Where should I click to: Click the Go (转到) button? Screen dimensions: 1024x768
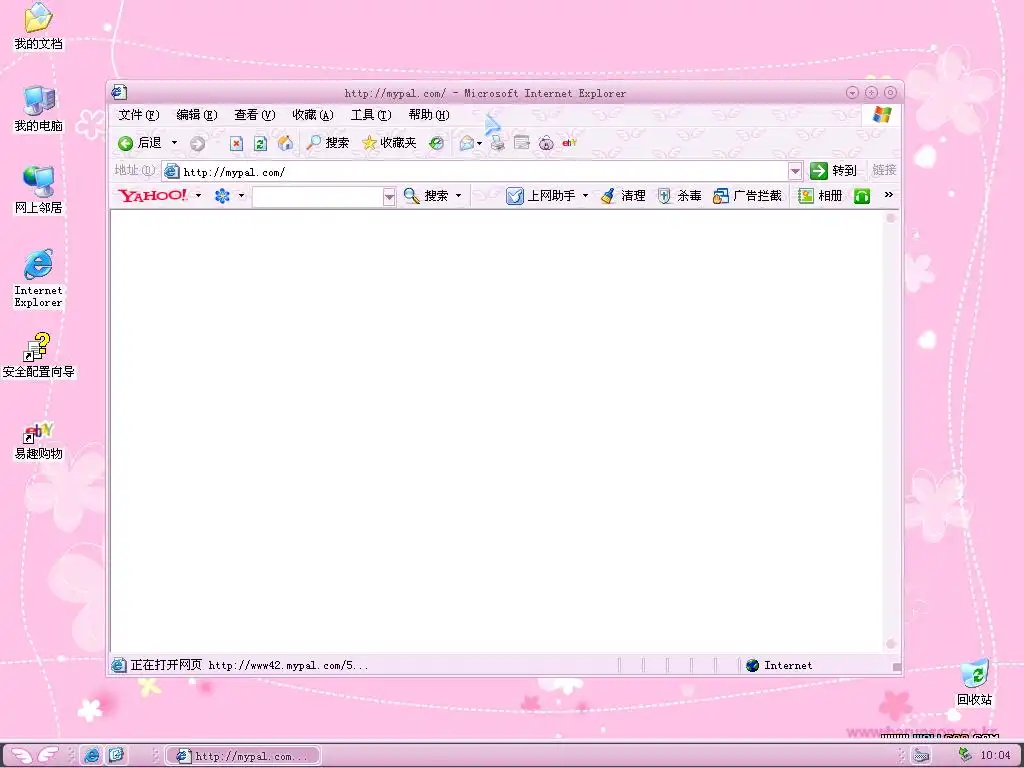coord(833,170)
